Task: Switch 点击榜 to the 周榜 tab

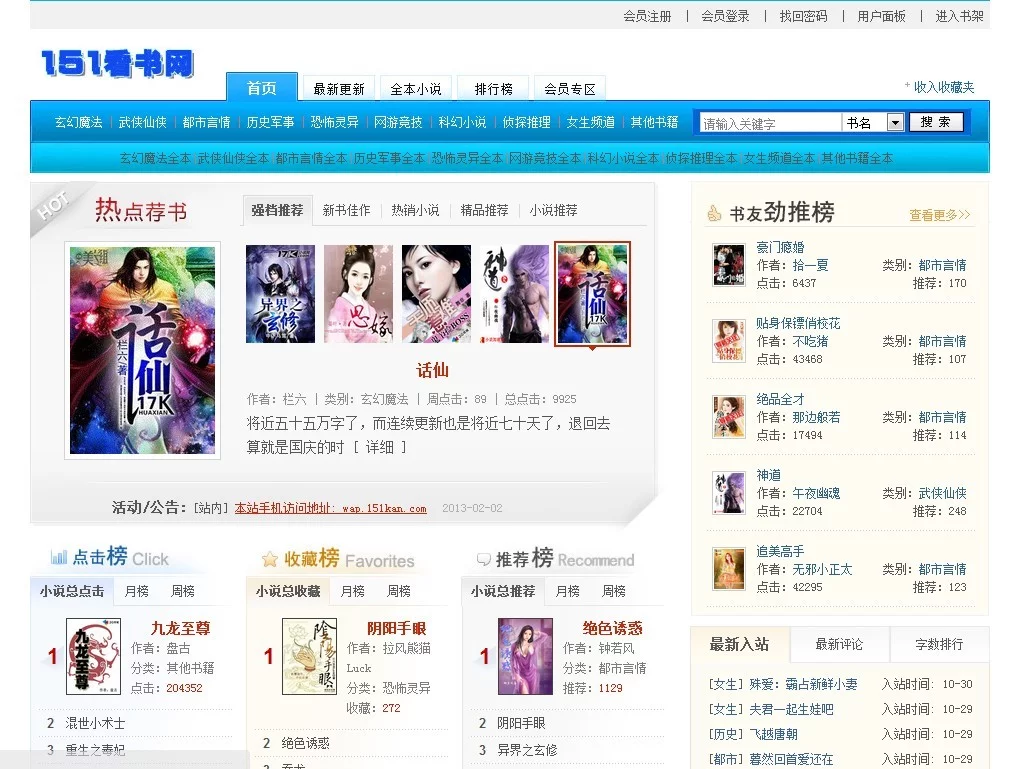Action: [x=183, y=591]
